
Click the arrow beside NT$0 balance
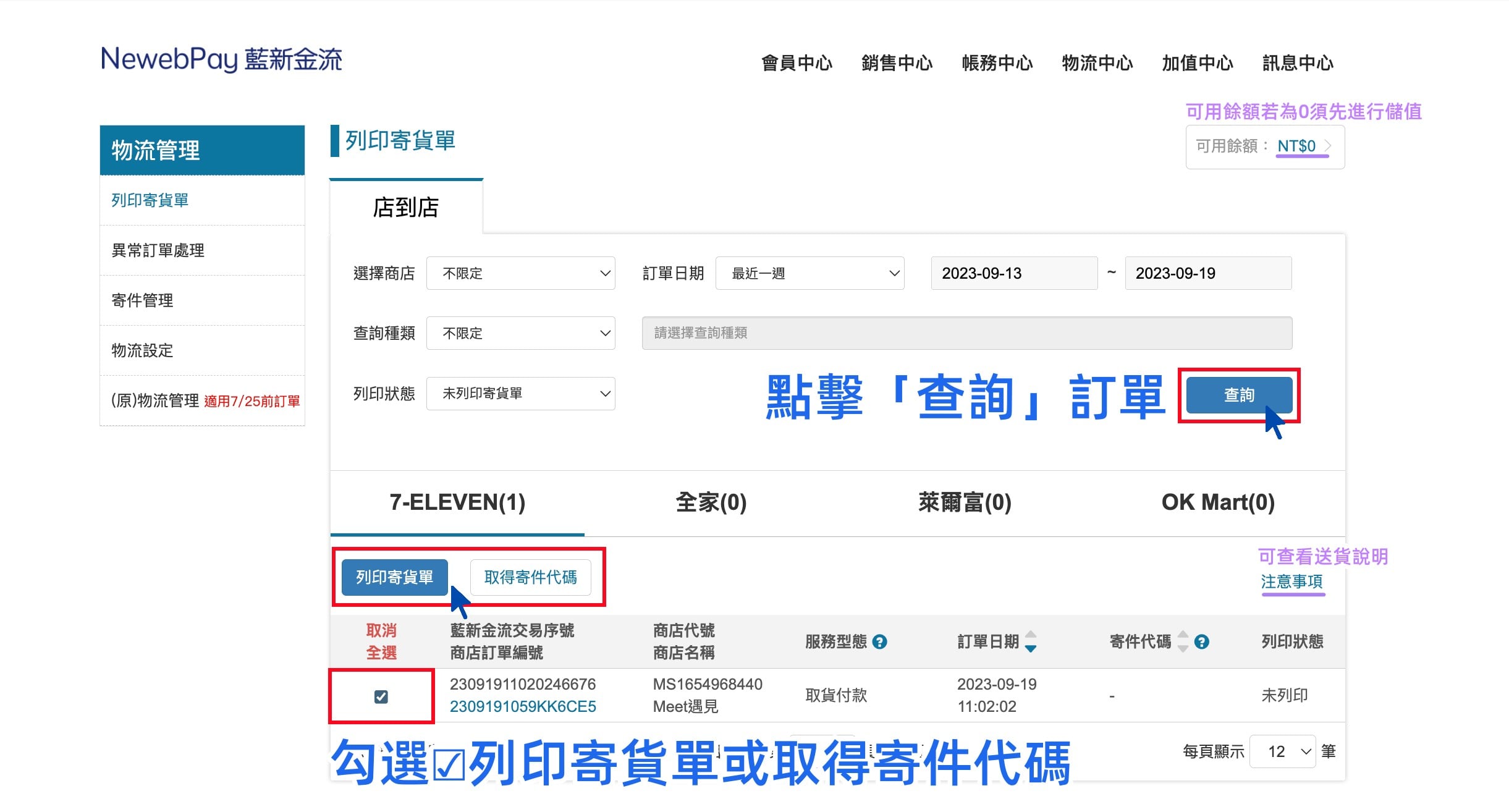click(1328, 146)
